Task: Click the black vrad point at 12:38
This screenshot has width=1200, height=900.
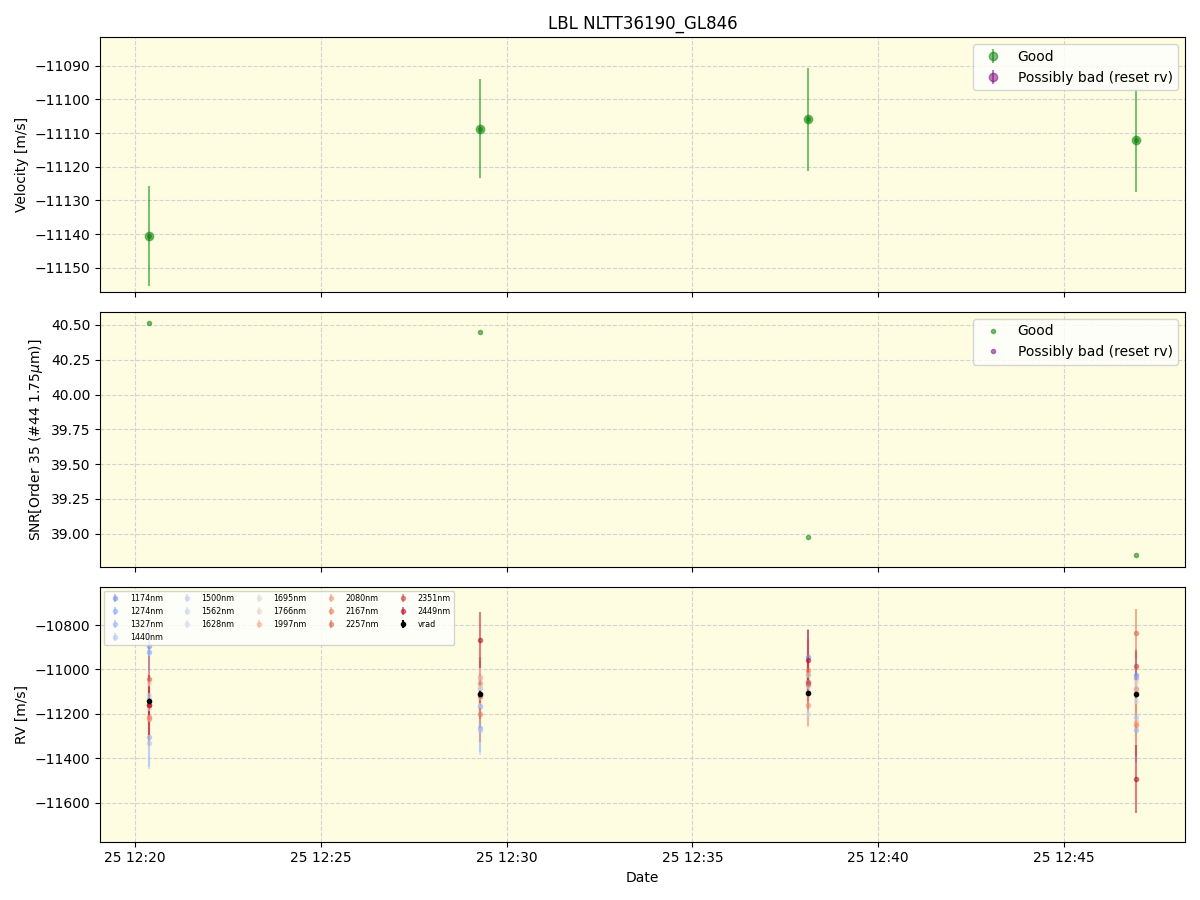Action: coord(808,693)
